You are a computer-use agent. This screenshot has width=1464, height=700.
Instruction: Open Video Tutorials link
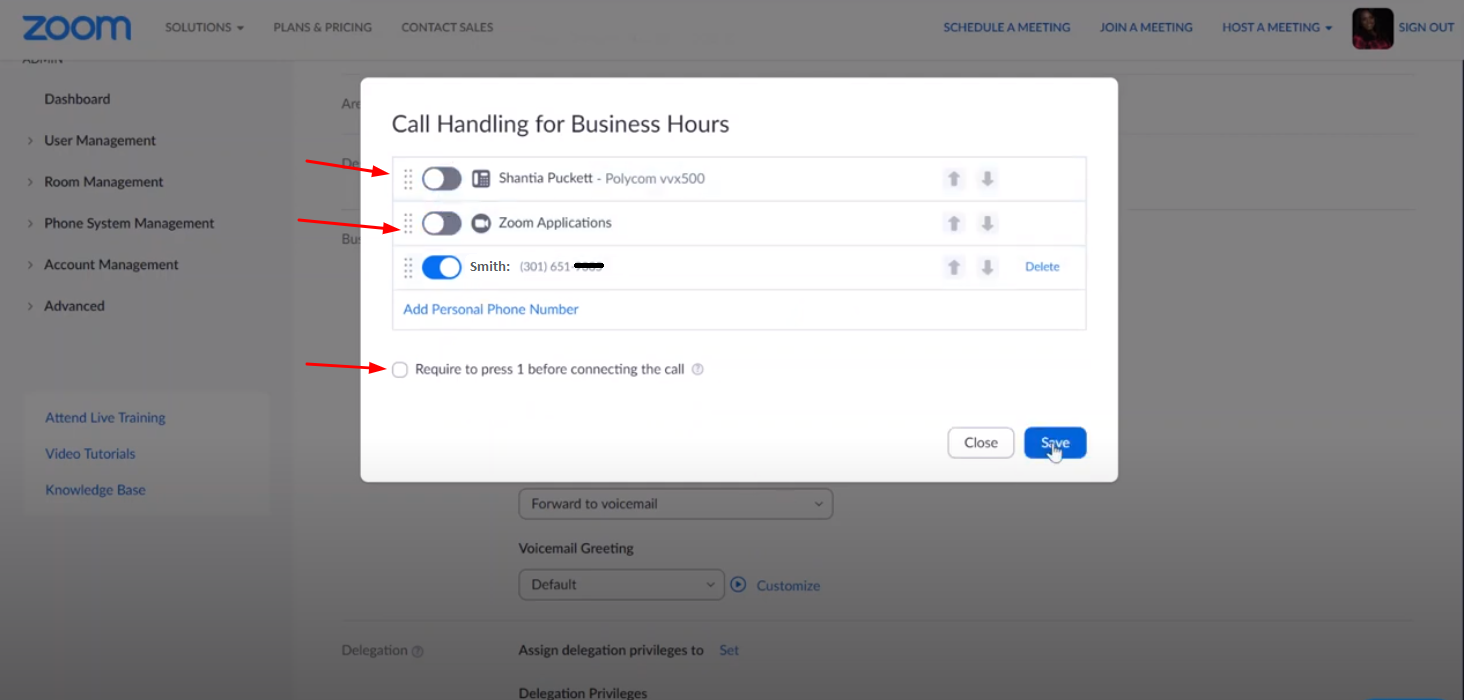point(90,454)
